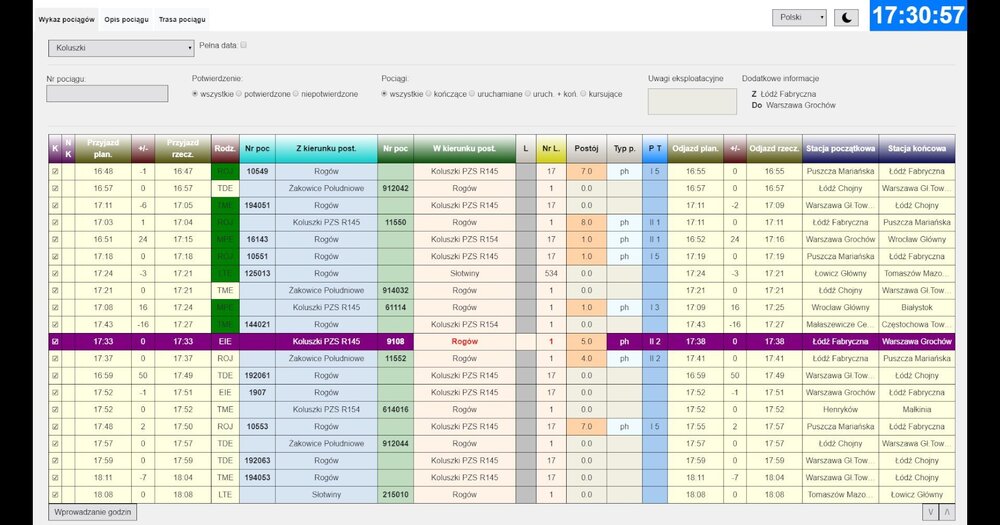Click the 17:30:57 clock display
The image size is (1000, 525).
pyautogui.click(x=918, y=16)
